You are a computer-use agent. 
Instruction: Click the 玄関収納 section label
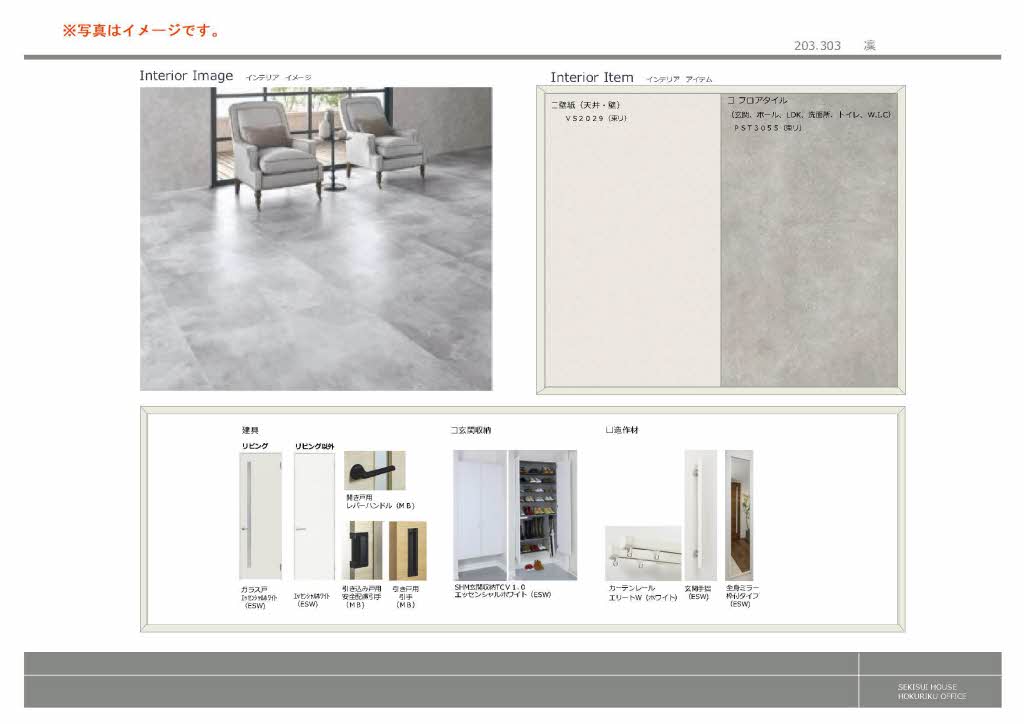(473, 430)
